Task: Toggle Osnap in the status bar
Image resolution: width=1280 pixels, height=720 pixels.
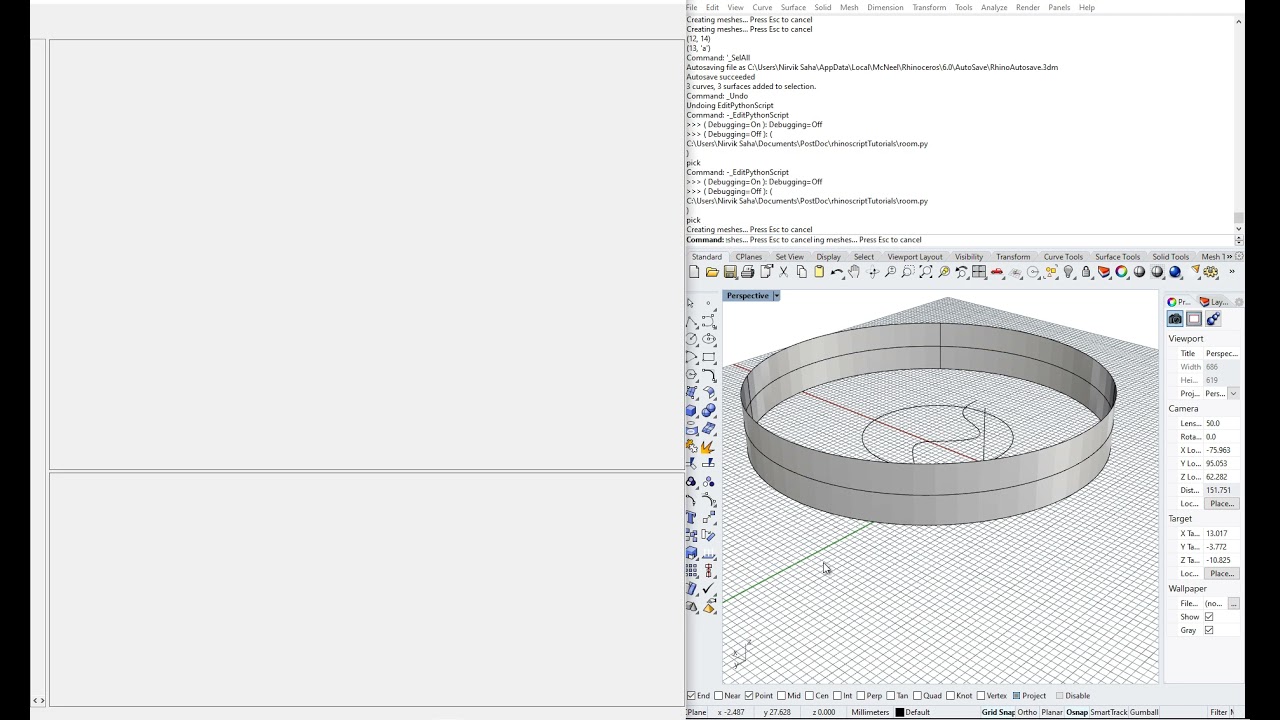Action: coord(1077,712)
